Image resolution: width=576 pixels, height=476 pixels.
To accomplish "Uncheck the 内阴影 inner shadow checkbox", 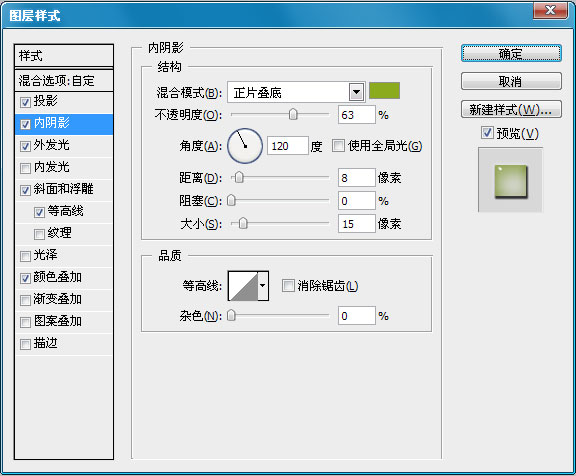I will (25, 124).
